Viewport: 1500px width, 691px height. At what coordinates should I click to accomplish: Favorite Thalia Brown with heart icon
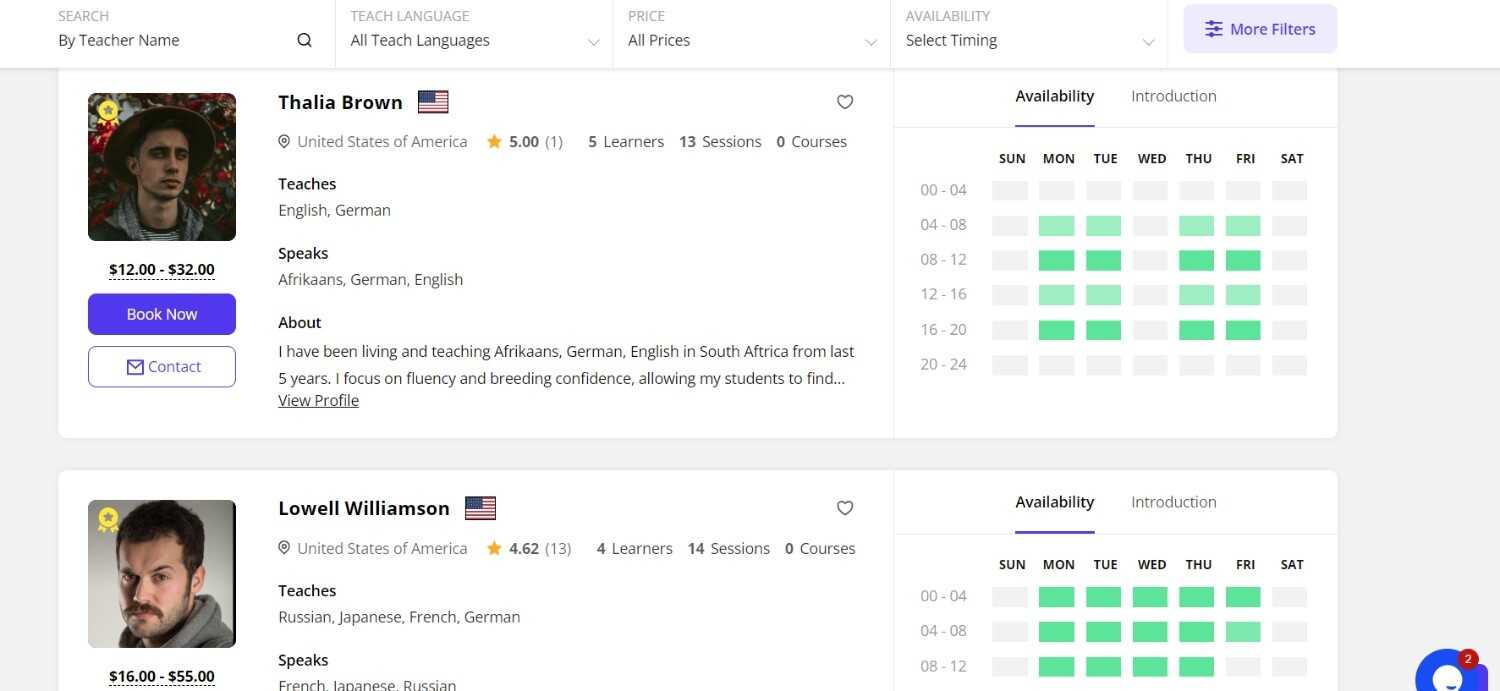click(845, 102)
